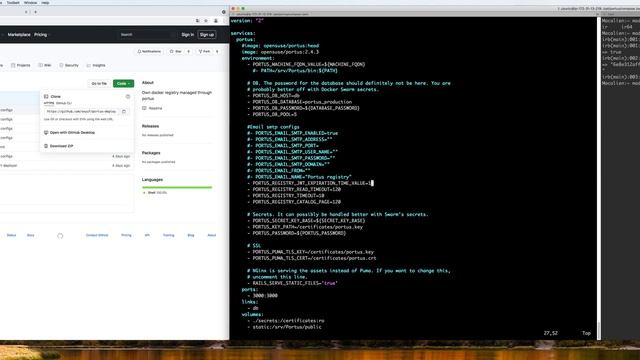Click the green Code dropdown button
Screen dimensions: 640x360
pos(123,83)
